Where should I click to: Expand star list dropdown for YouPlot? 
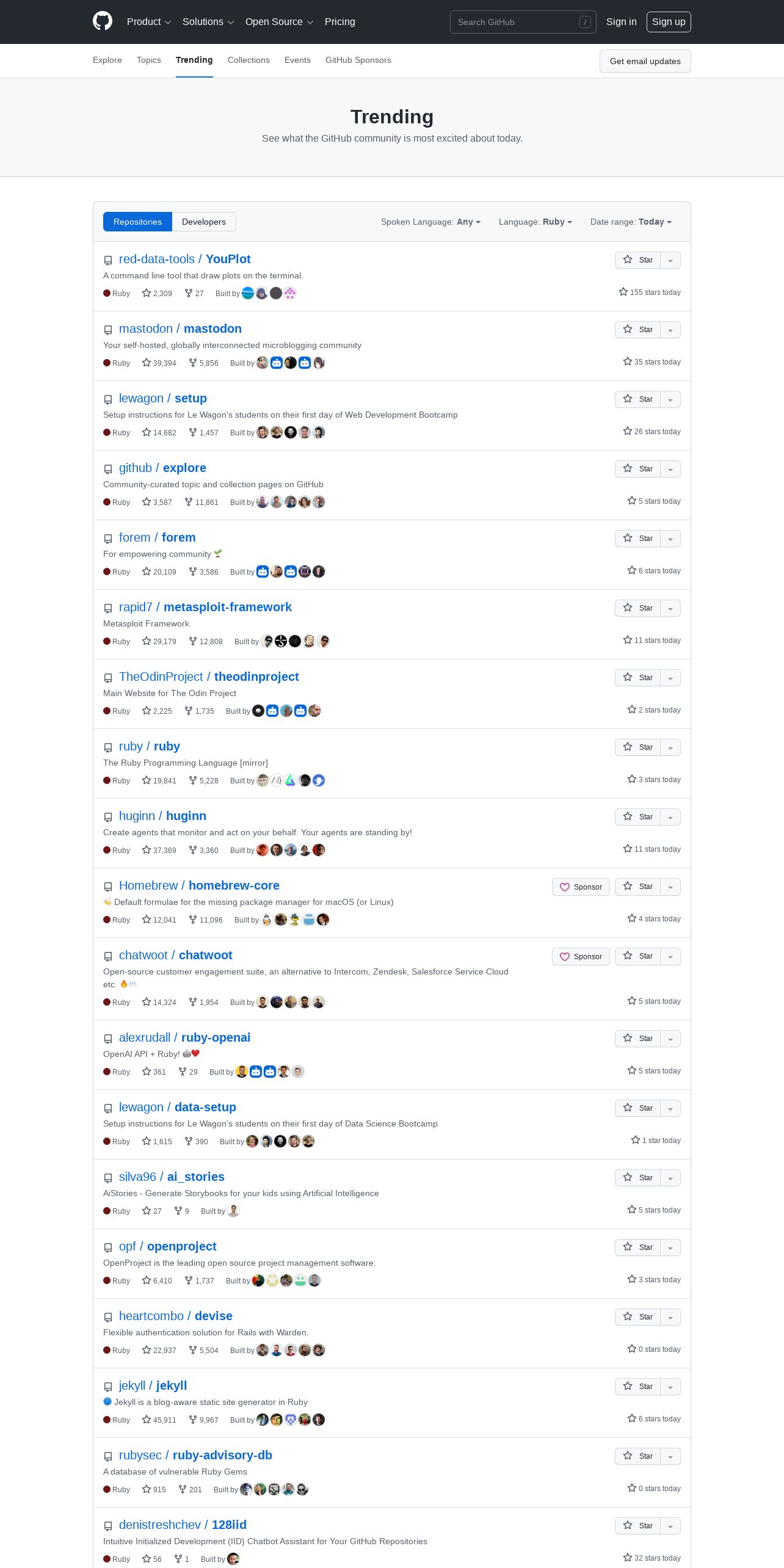click(x=670, y=260)
